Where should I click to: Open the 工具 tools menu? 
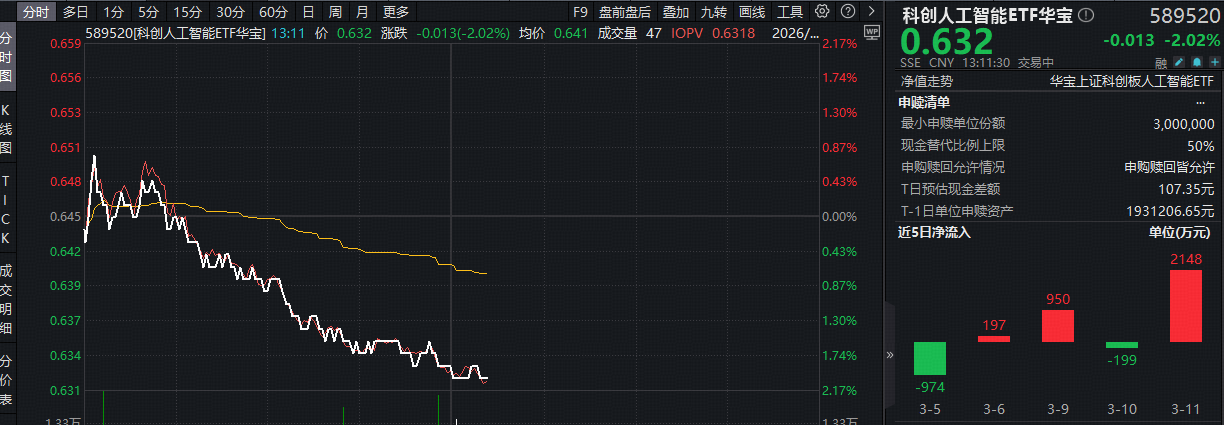[x=790, y=12]
